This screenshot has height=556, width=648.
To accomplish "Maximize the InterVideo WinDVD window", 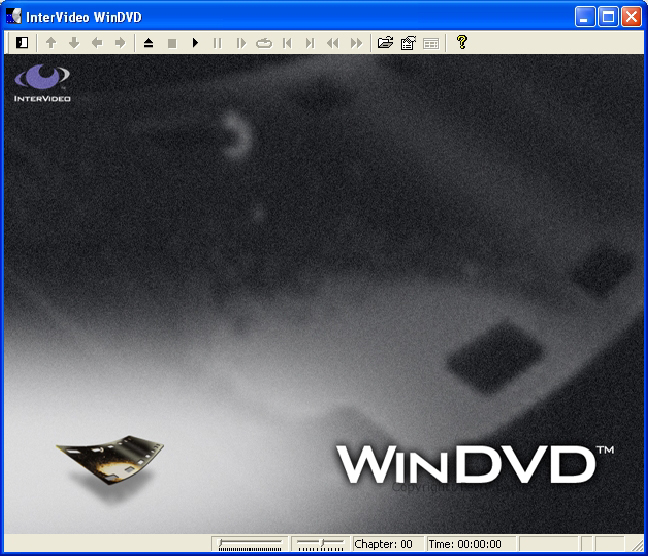I will pyautogui.click(x=608, y=17).
